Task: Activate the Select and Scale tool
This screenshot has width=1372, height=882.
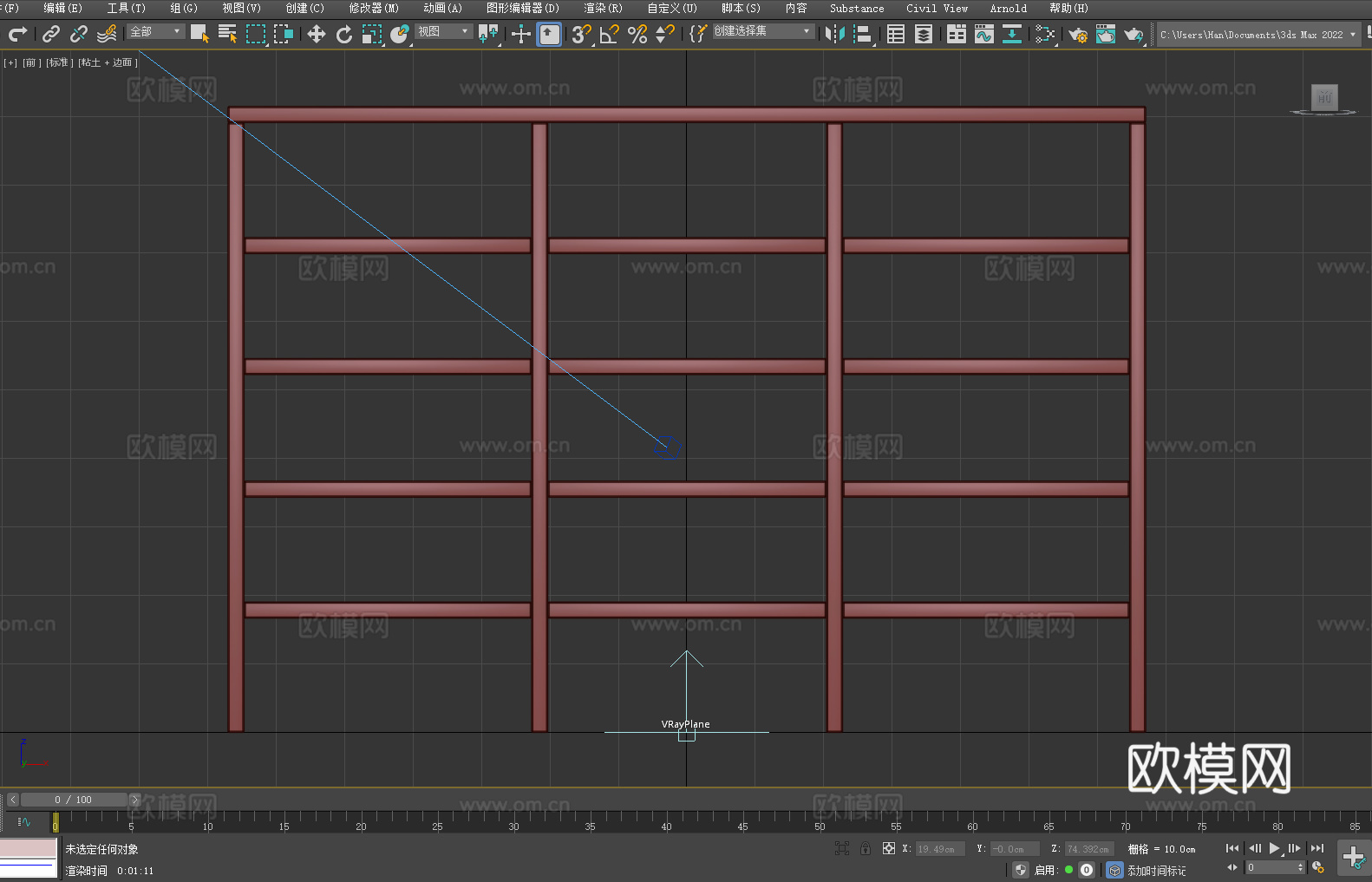Action: click(372, 34)
